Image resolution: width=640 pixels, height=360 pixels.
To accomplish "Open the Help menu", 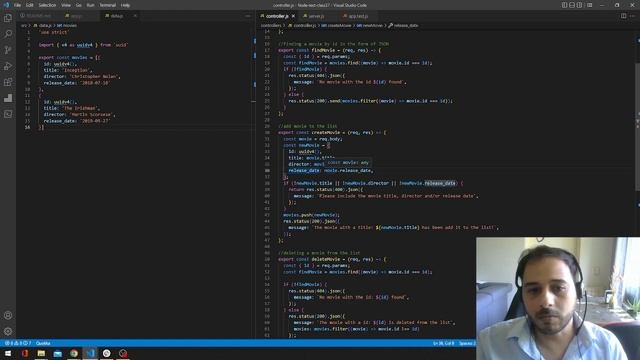I will point(125,5).
